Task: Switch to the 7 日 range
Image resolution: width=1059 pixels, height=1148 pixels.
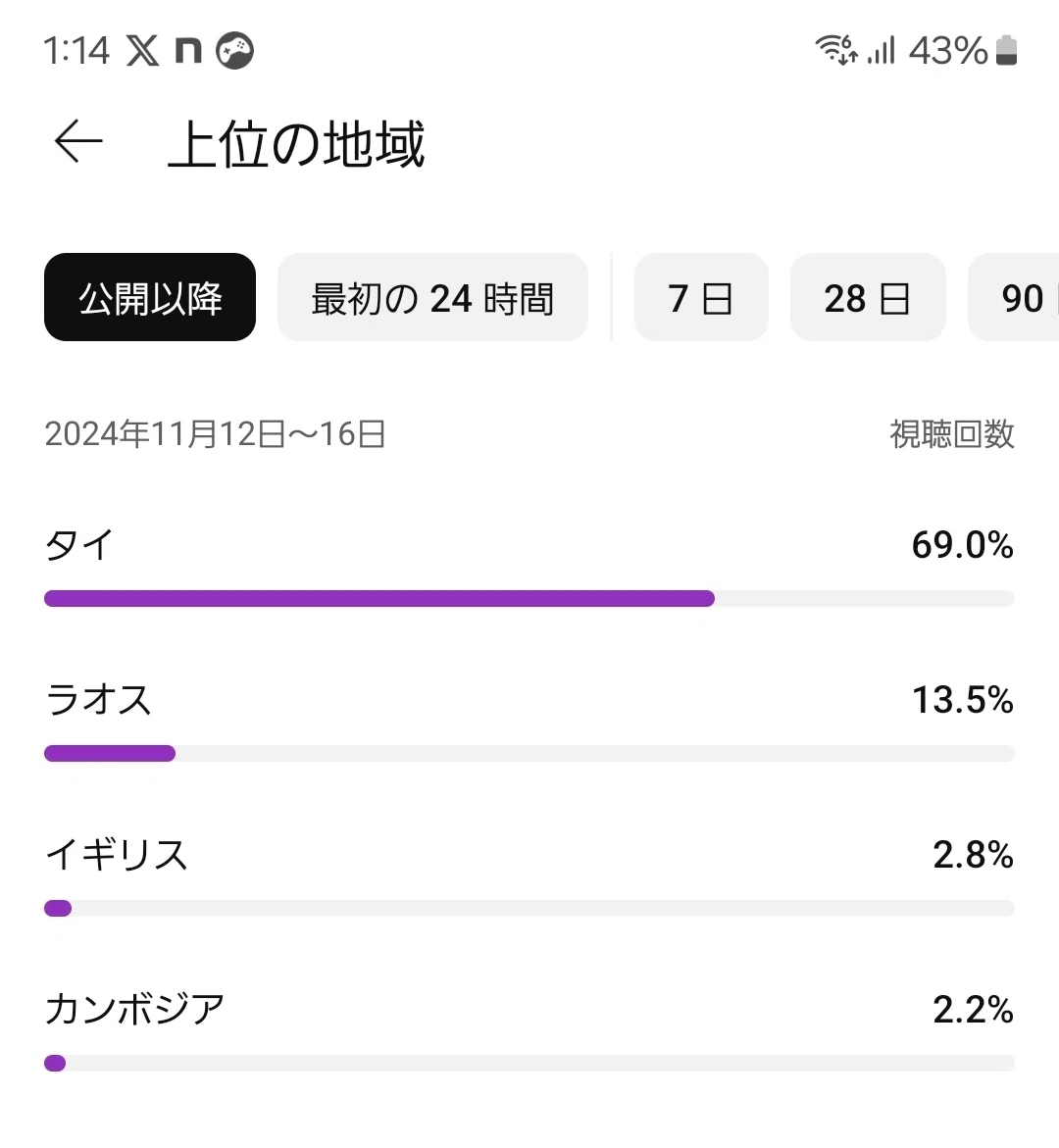Action: pyautogui.click(x=701, y=297)
